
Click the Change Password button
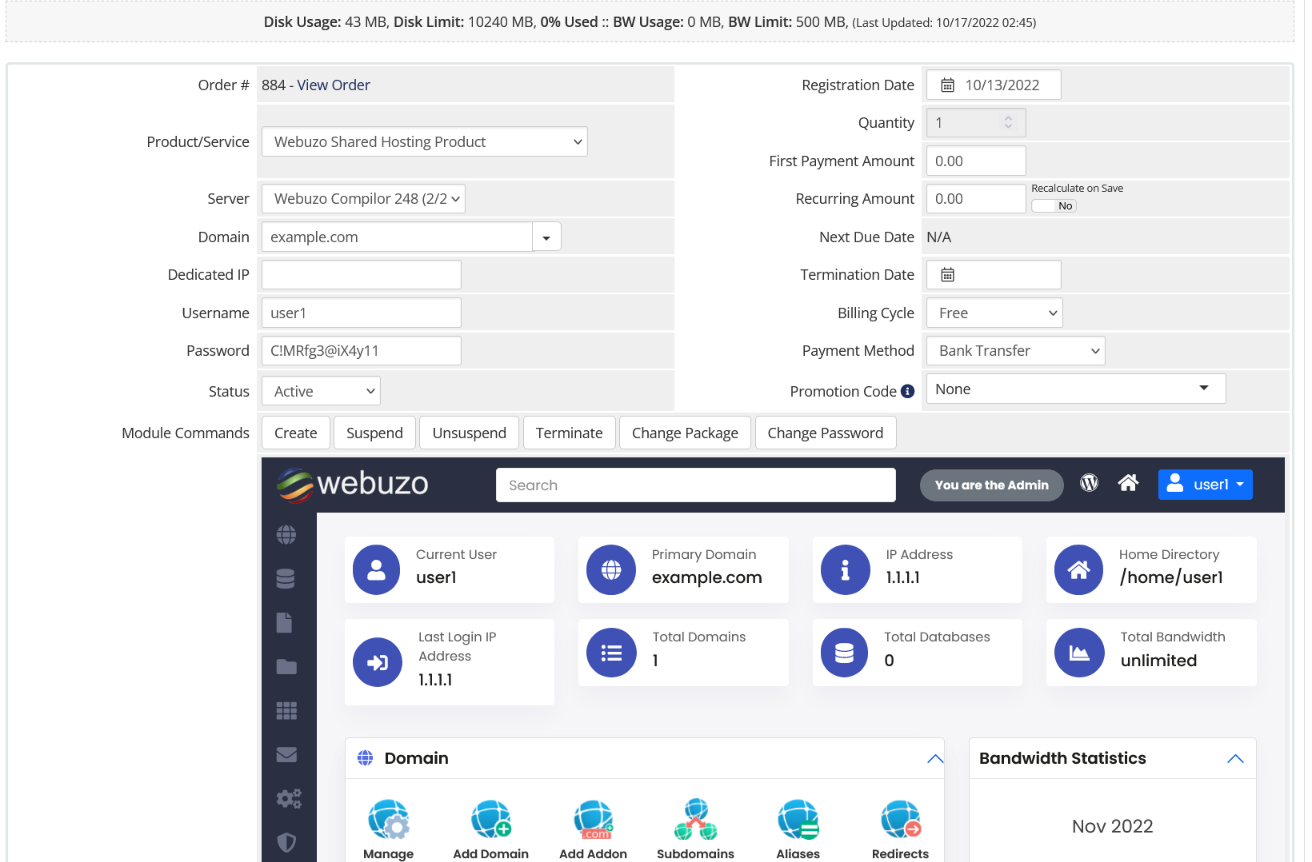tap(825, 433)
